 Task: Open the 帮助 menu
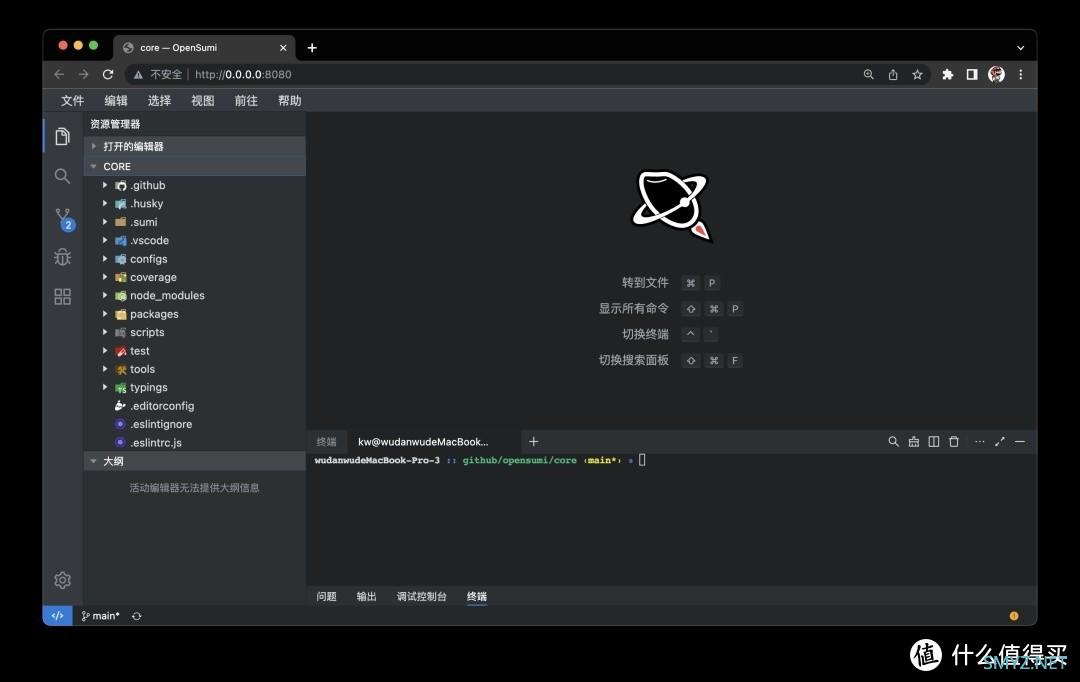point(289,101)
